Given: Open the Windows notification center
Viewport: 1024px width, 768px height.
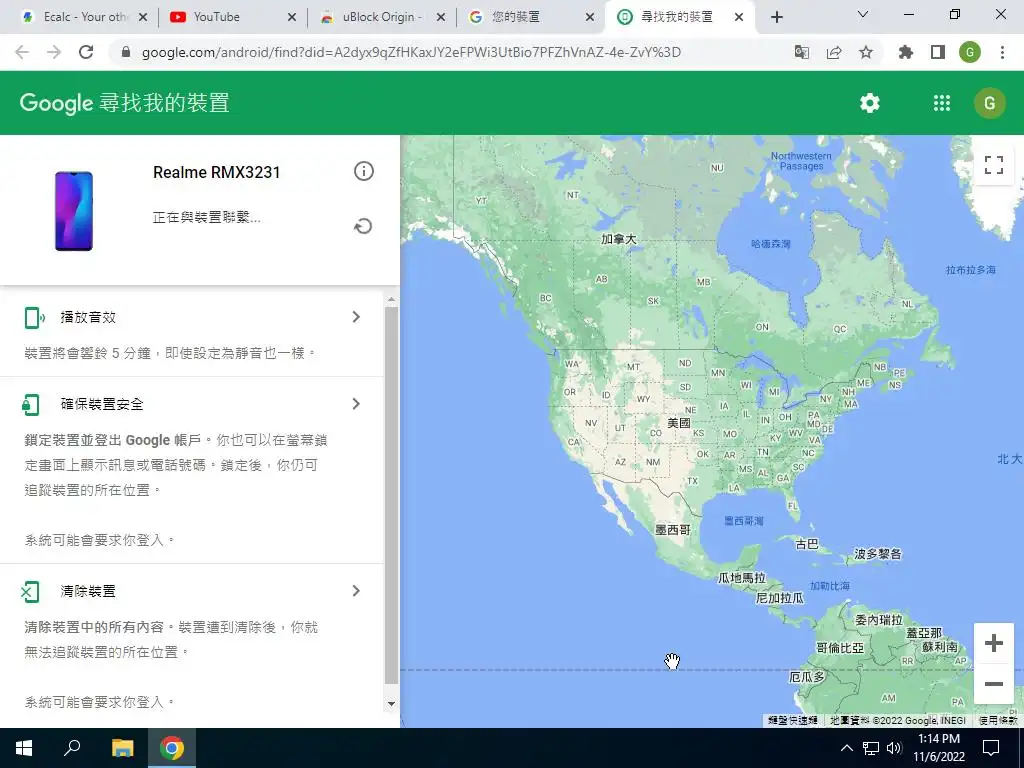Looking at the screenshot, I should click(x=991, y=748).
